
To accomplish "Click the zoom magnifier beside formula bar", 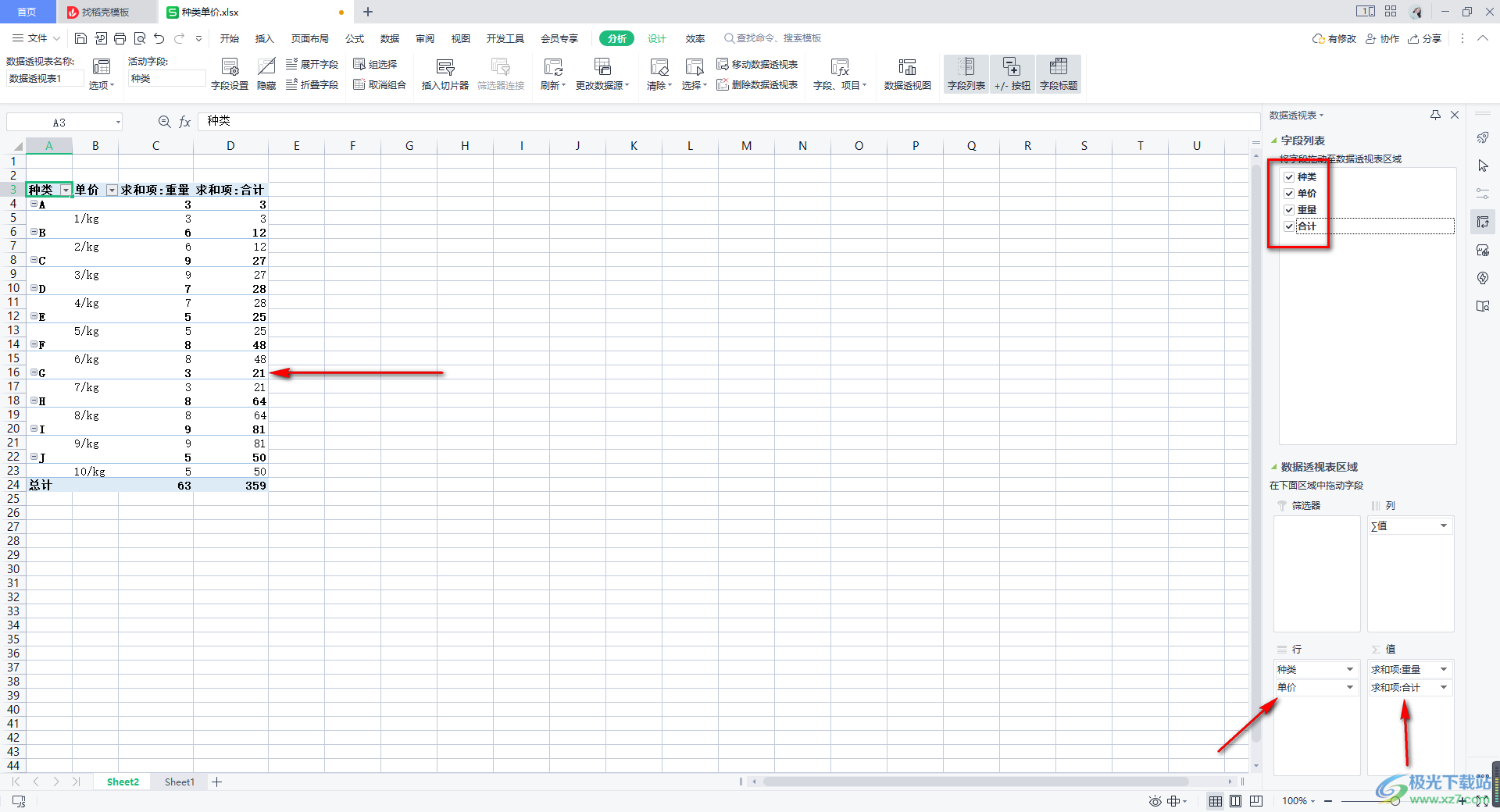I will [x=164, y=122].
